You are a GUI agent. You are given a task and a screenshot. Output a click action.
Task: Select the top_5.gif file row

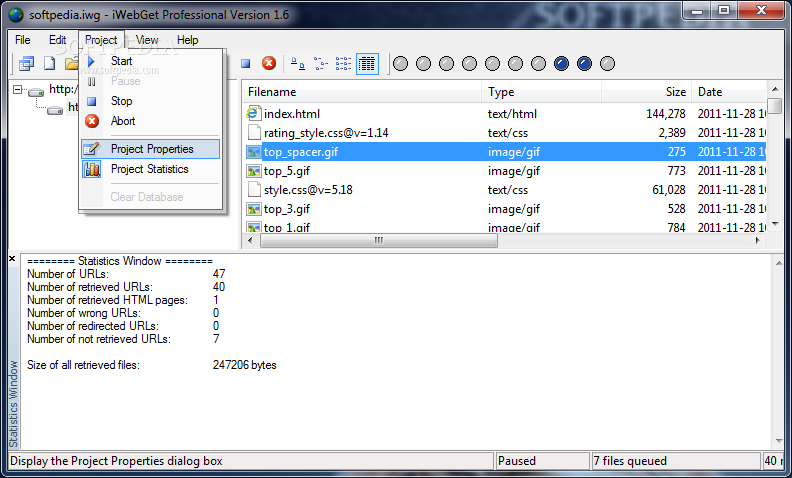coord(505,171)
